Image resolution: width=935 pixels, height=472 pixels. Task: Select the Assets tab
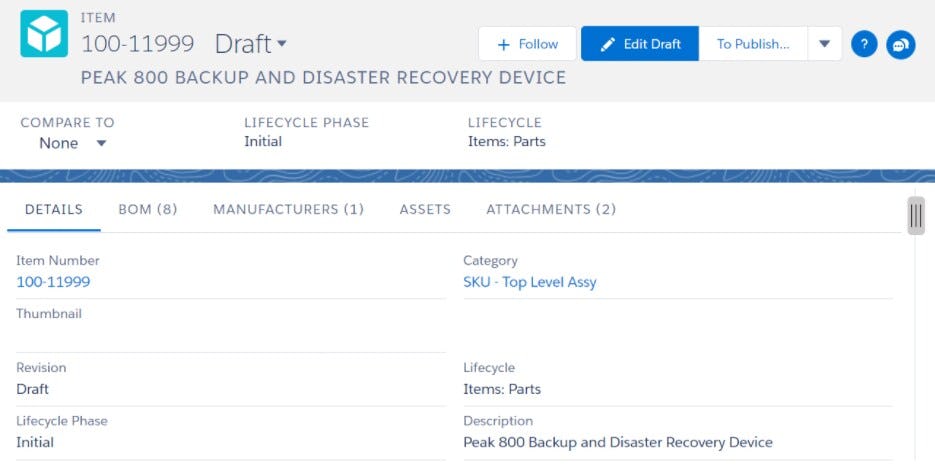[x=425, y=210]
